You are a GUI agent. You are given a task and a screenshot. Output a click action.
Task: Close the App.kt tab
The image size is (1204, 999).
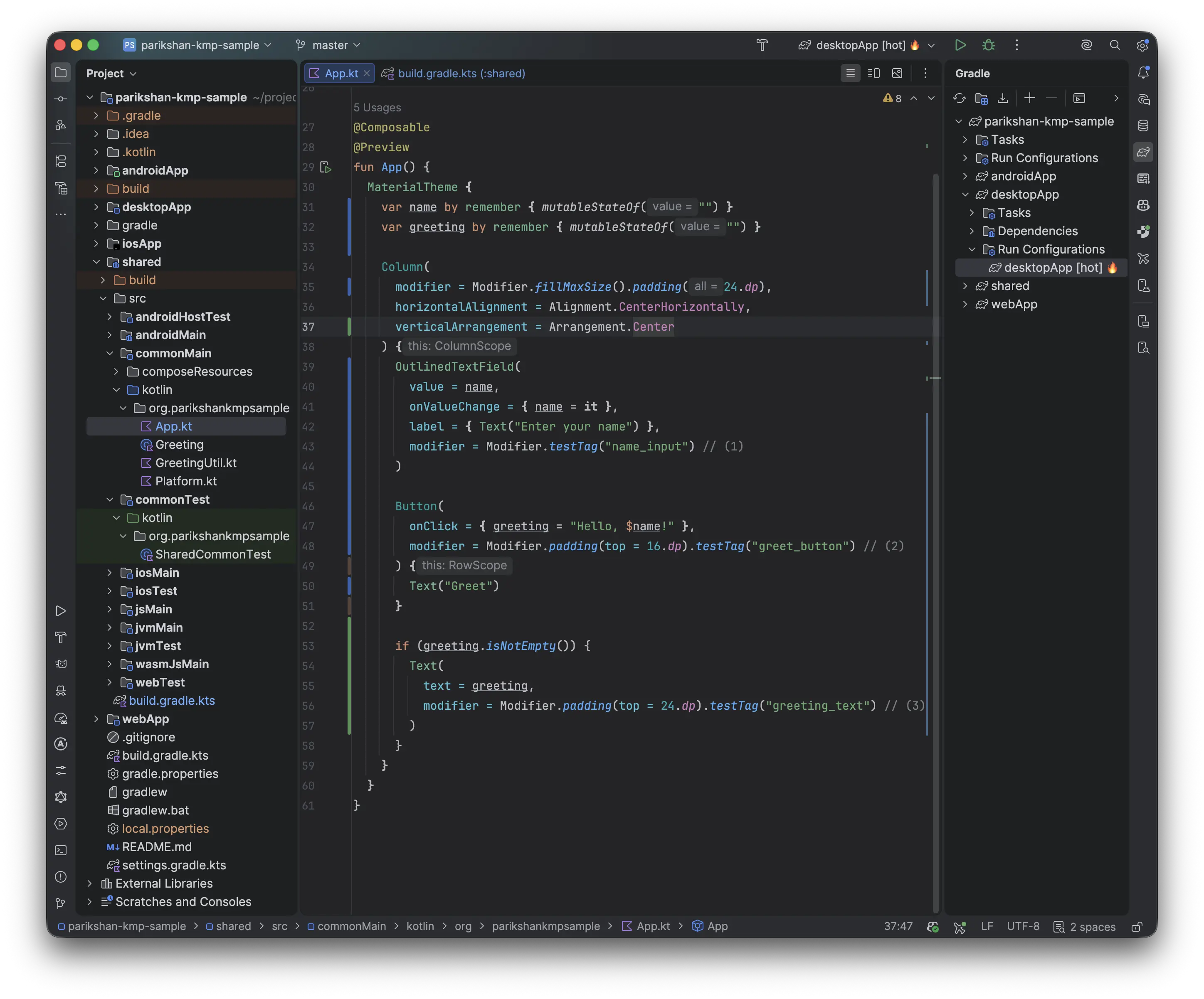pyautogui.click(x=366, y=74)
